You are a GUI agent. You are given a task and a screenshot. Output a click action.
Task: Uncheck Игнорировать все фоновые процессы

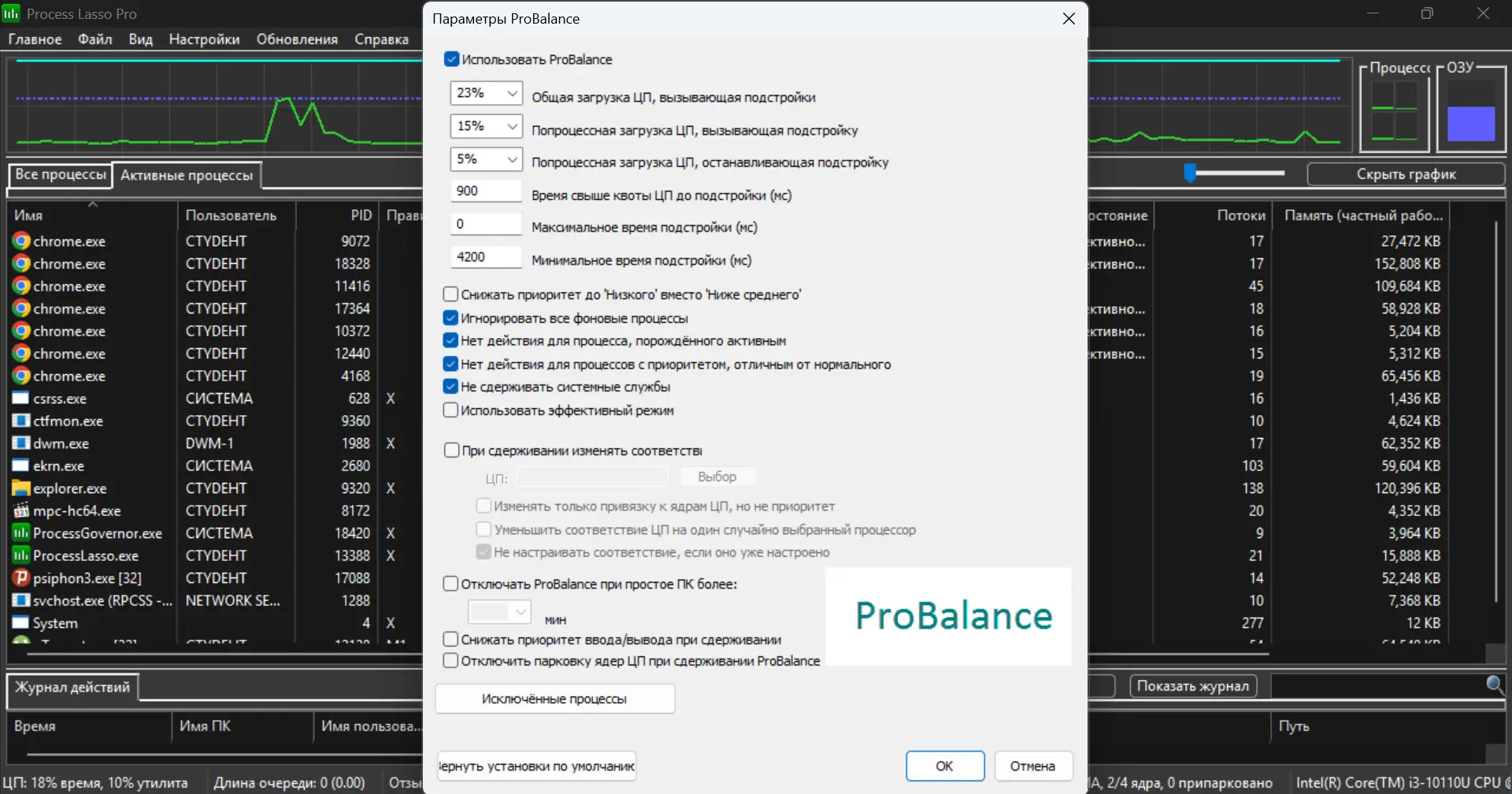click(450, 317)
